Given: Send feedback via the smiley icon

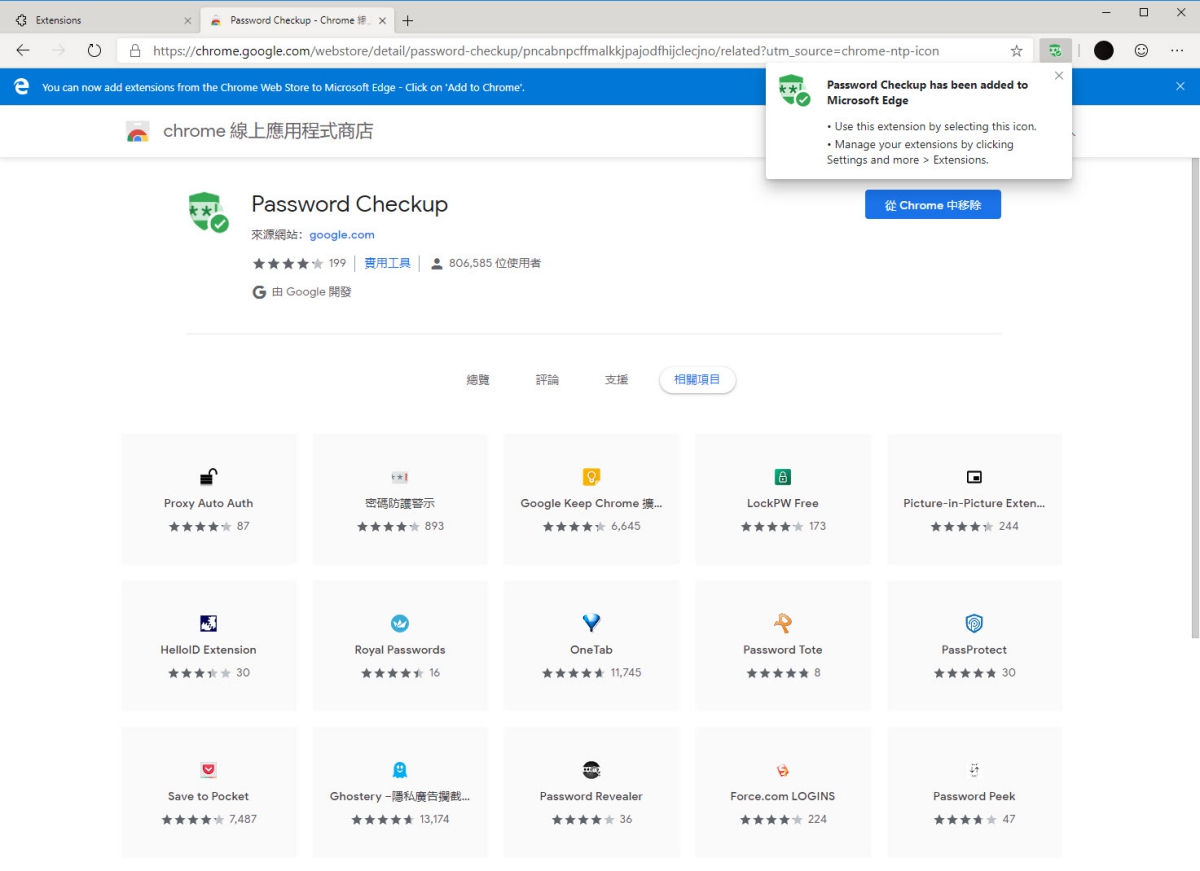Looking at the screenshot, I should (1141, 50).
